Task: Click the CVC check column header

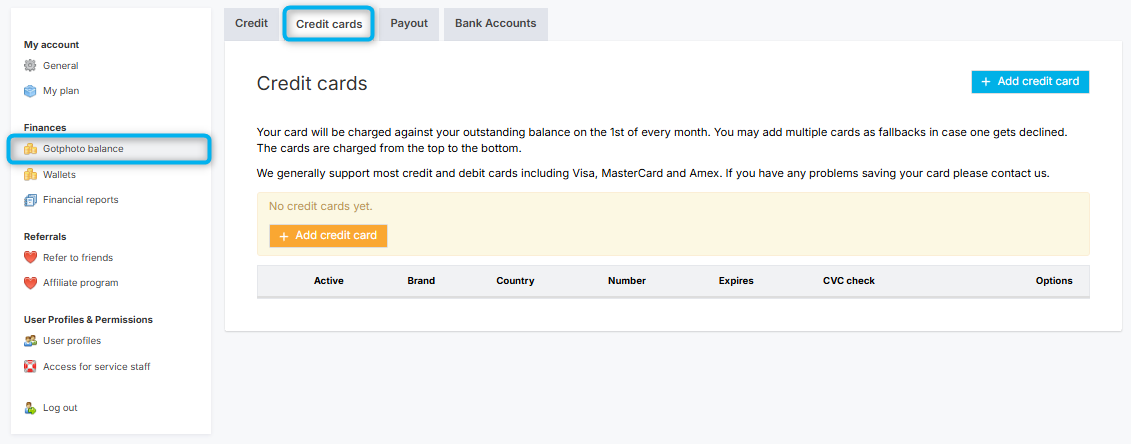Action: coord(849,281)
